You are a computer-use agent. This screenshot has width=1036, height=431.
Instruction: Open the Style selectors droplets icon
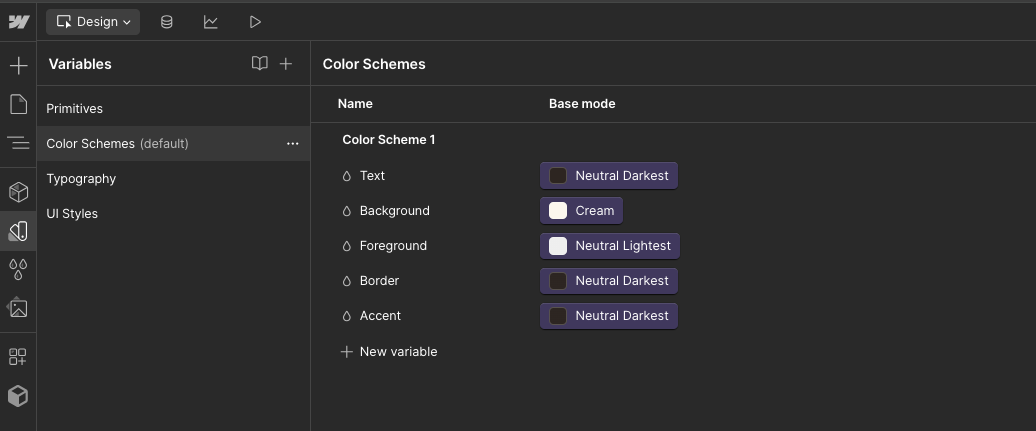tap(18, 269)
